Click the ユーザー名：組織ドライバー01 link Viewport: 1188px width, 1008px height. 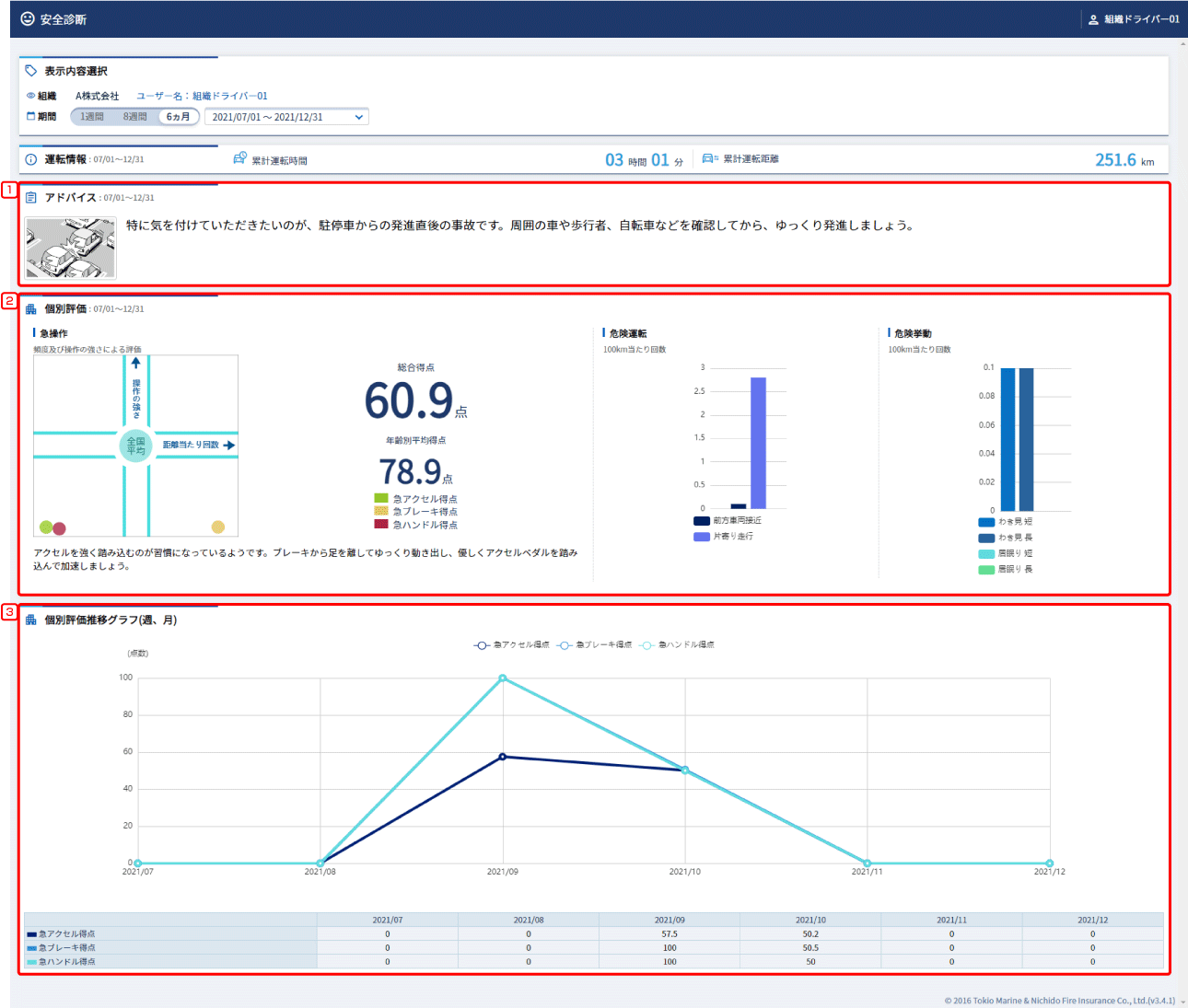(202, 96)
